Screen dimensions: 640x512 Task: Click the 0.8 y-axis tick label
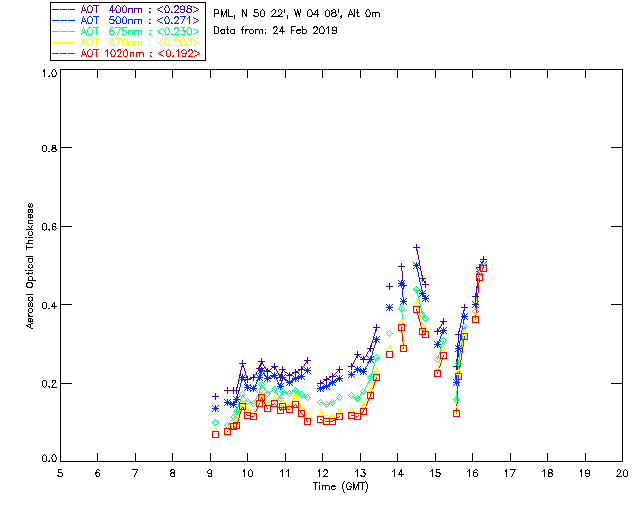[x=49, y=148]
